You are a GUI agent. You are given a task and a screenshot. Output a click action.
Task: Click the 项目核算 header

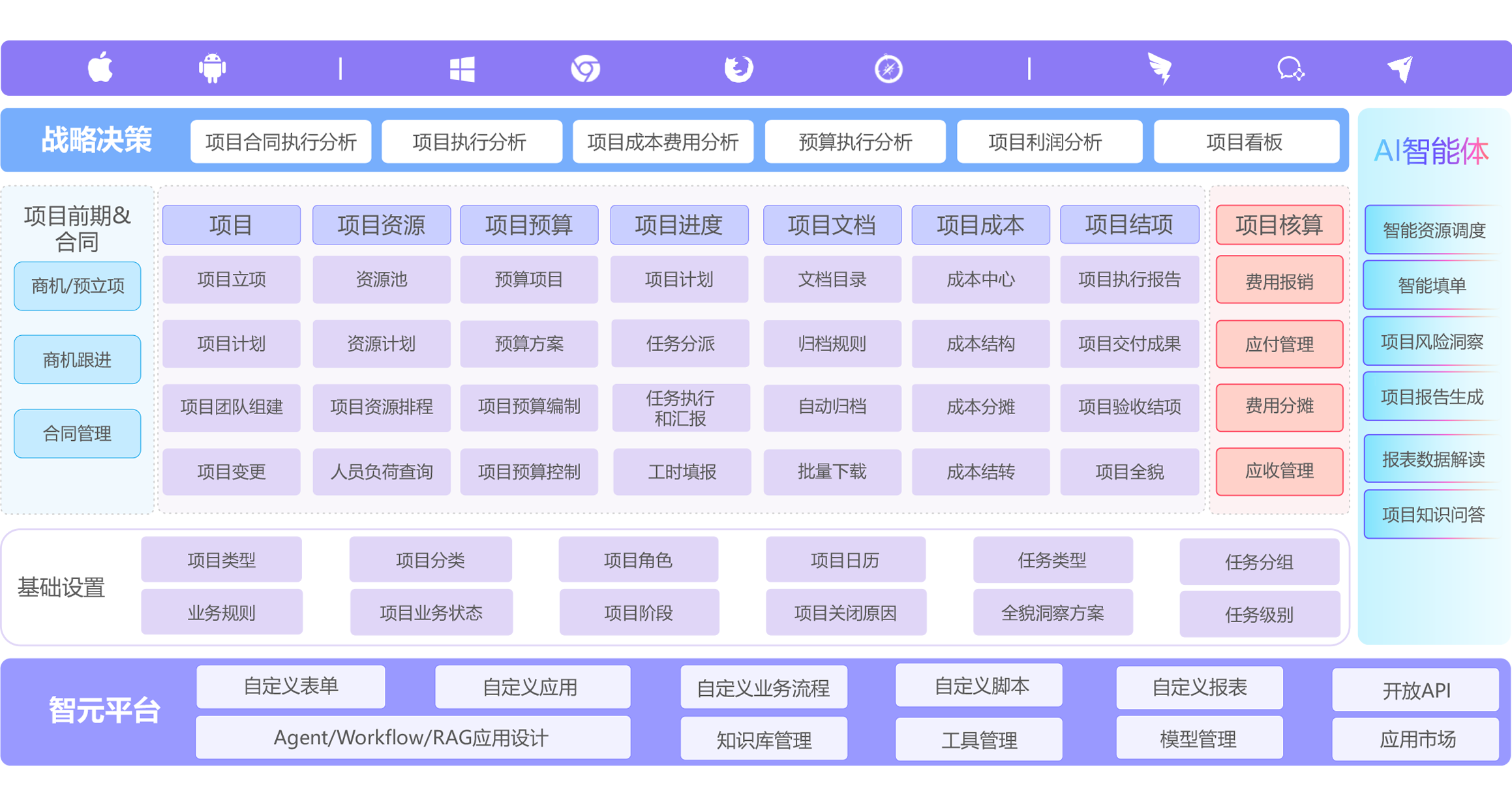click(x=1278, y=225)
